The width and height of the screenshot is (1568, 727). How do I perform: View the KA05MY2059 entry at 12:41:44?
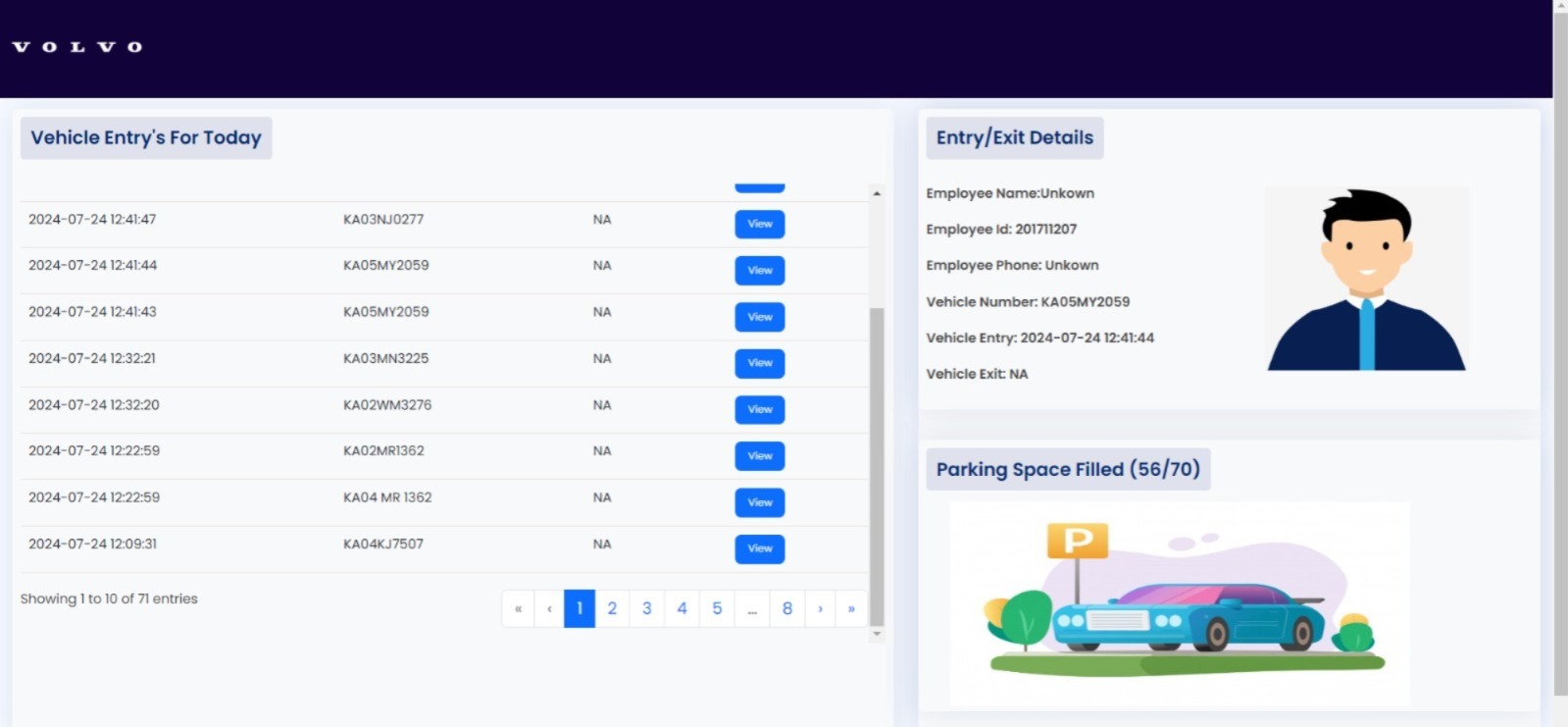759,270
